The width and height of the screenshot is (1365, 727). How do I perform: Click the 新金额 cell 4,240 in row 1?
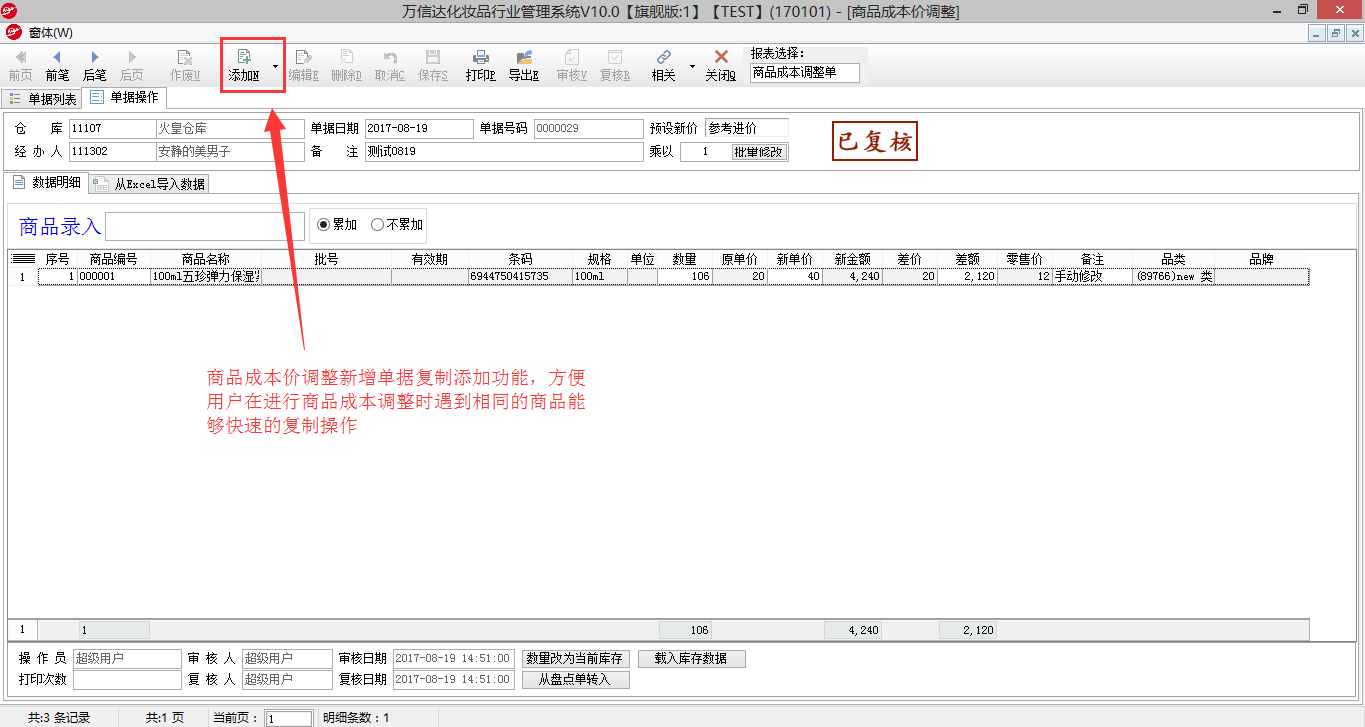(x=853, y=277)
